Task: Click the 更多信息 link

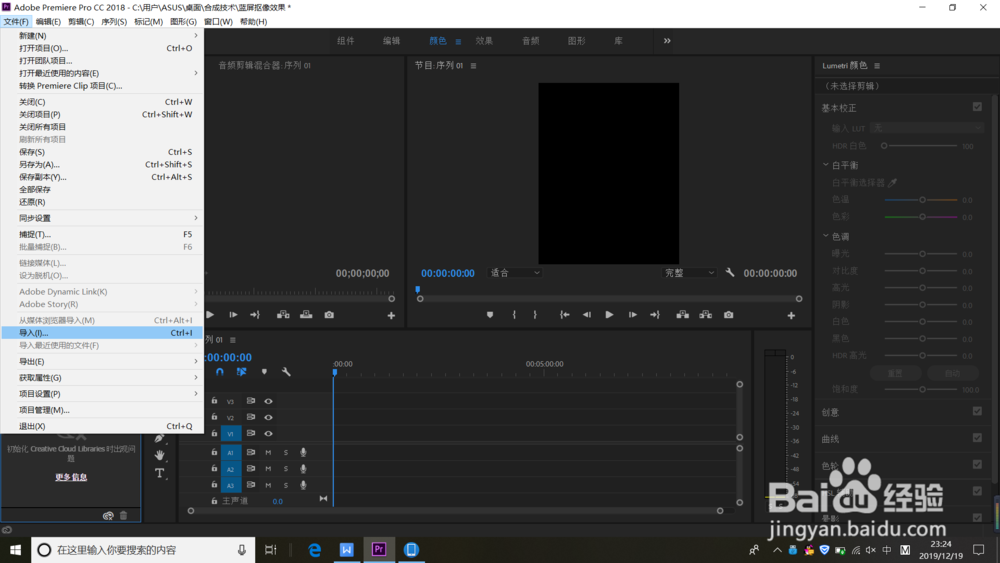Action: pyautogui.click(x=71, y=477)
